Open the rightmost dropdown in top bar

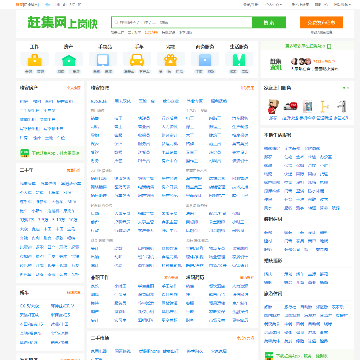342,4
